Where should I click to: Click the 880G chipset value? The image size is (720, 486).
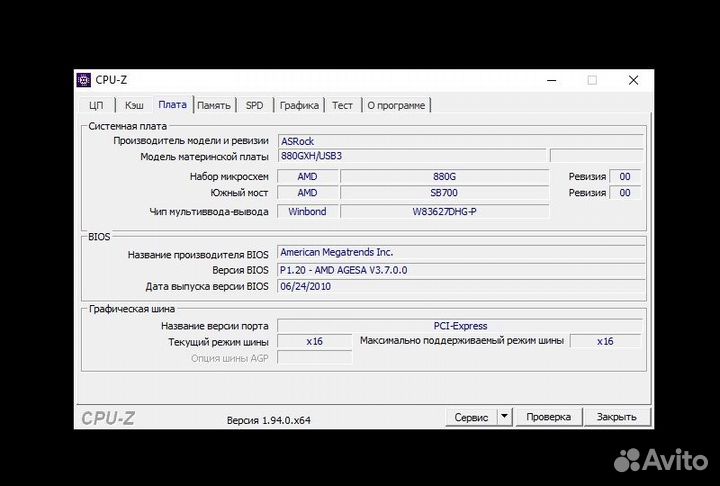tap(444, 176)
